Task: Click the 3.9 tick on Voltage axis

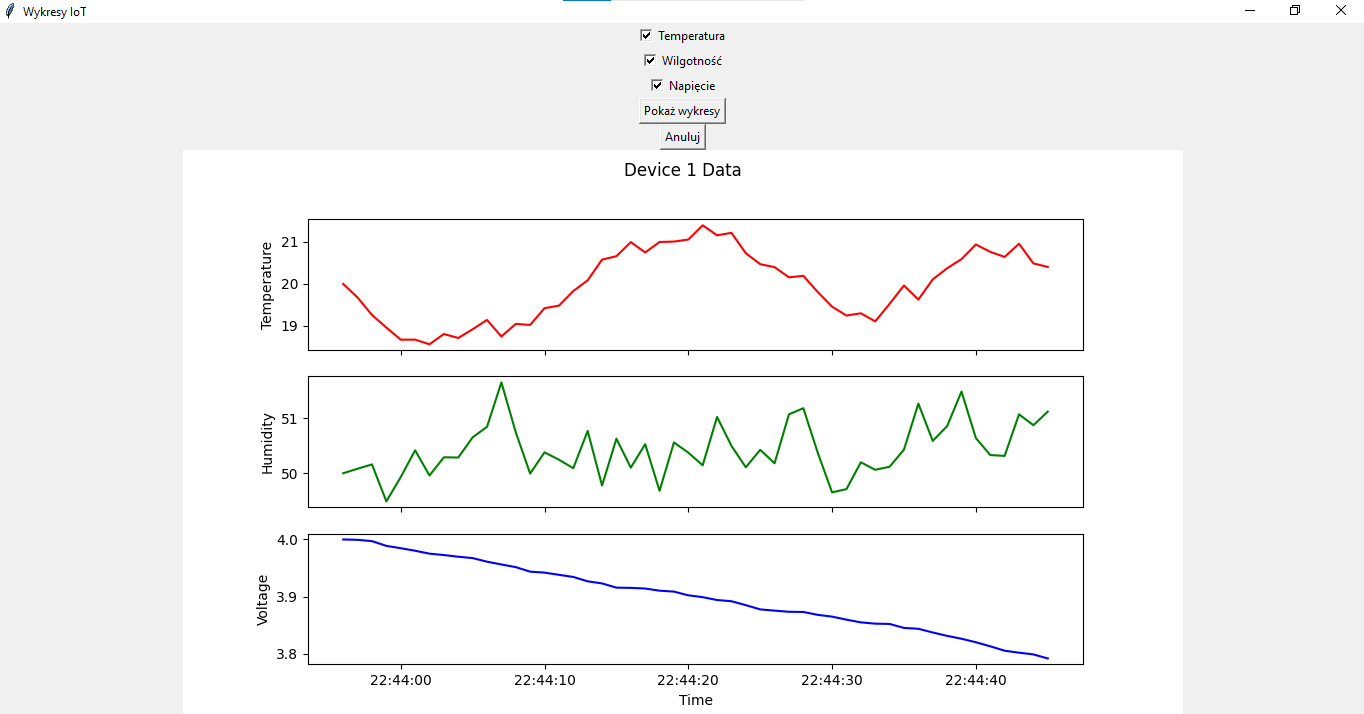Action: pos(287,598)
